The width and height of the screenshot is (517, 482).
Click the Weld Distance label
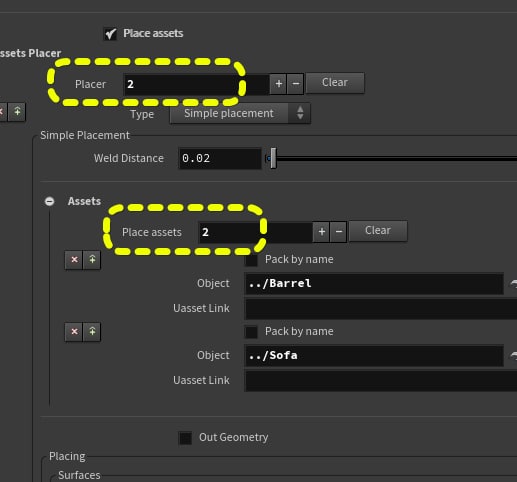129,158
